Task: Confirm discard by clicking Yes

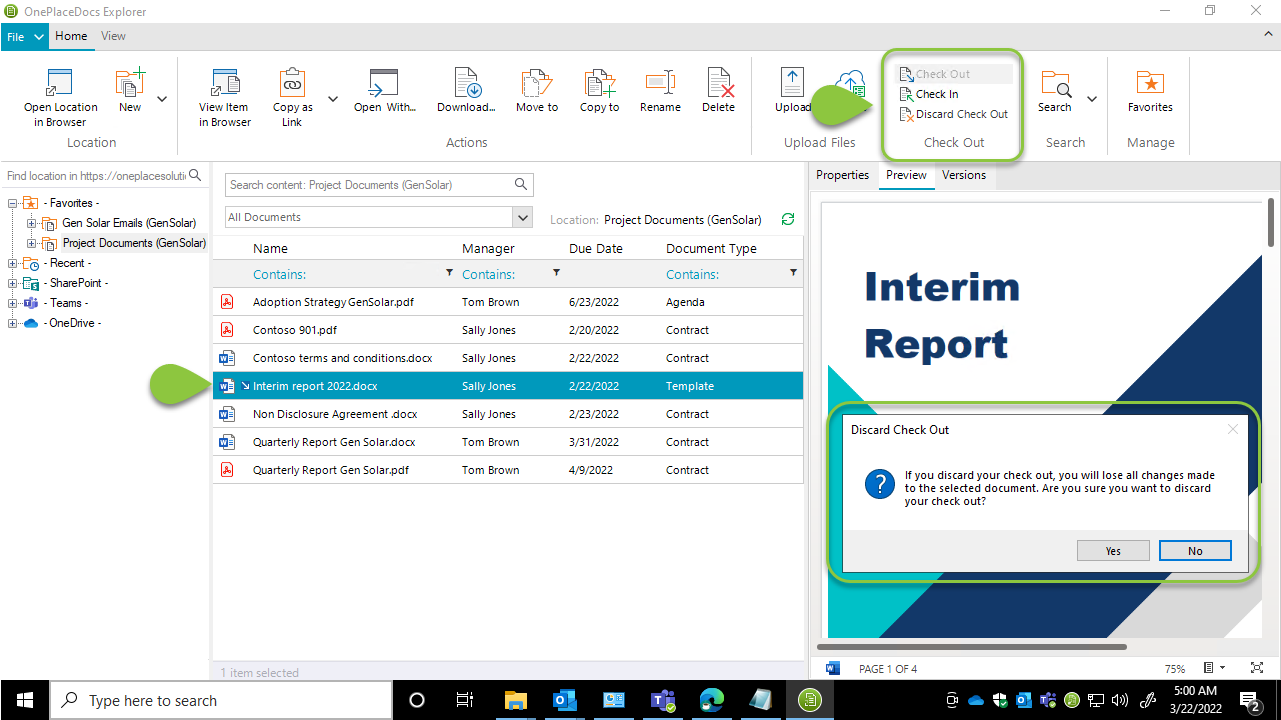Action: 1113,551
